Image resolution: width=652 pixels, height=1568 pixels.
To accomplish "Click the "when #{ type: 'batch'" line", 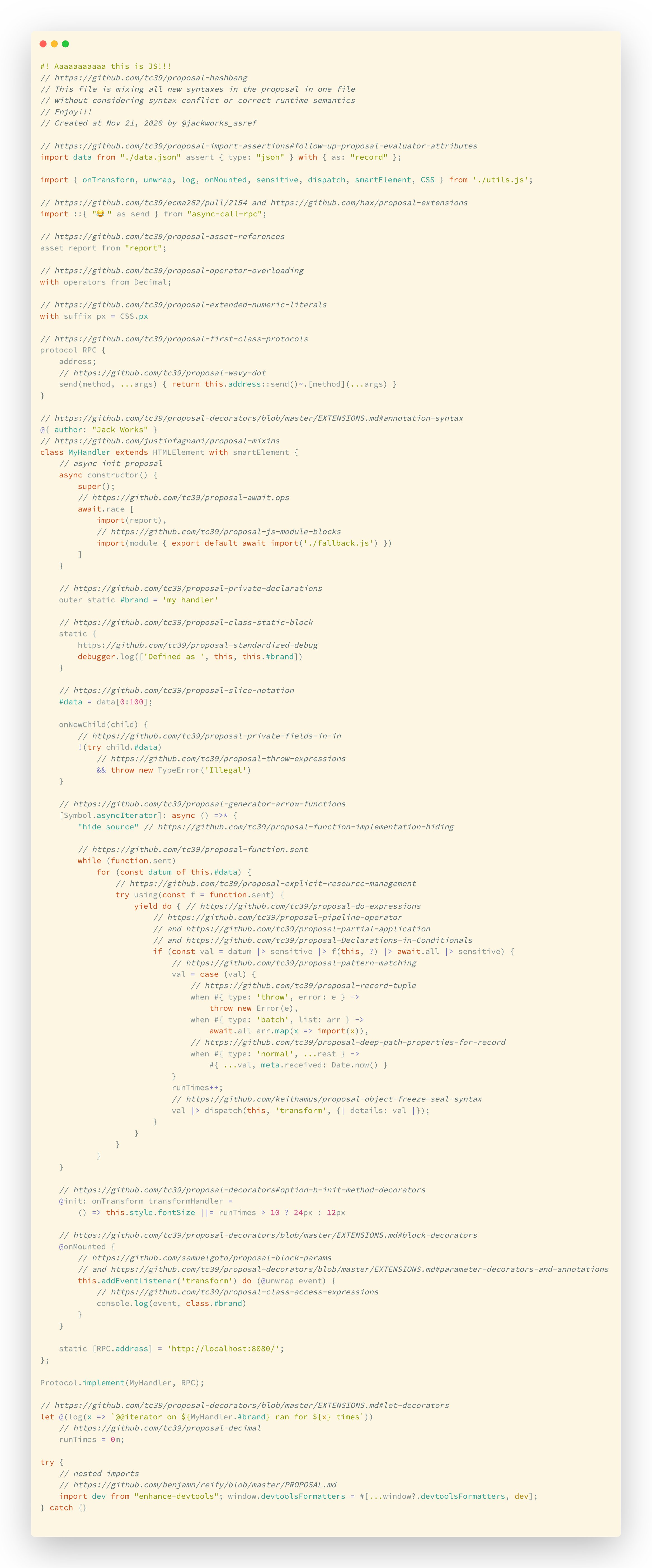I will point(278,1020).
